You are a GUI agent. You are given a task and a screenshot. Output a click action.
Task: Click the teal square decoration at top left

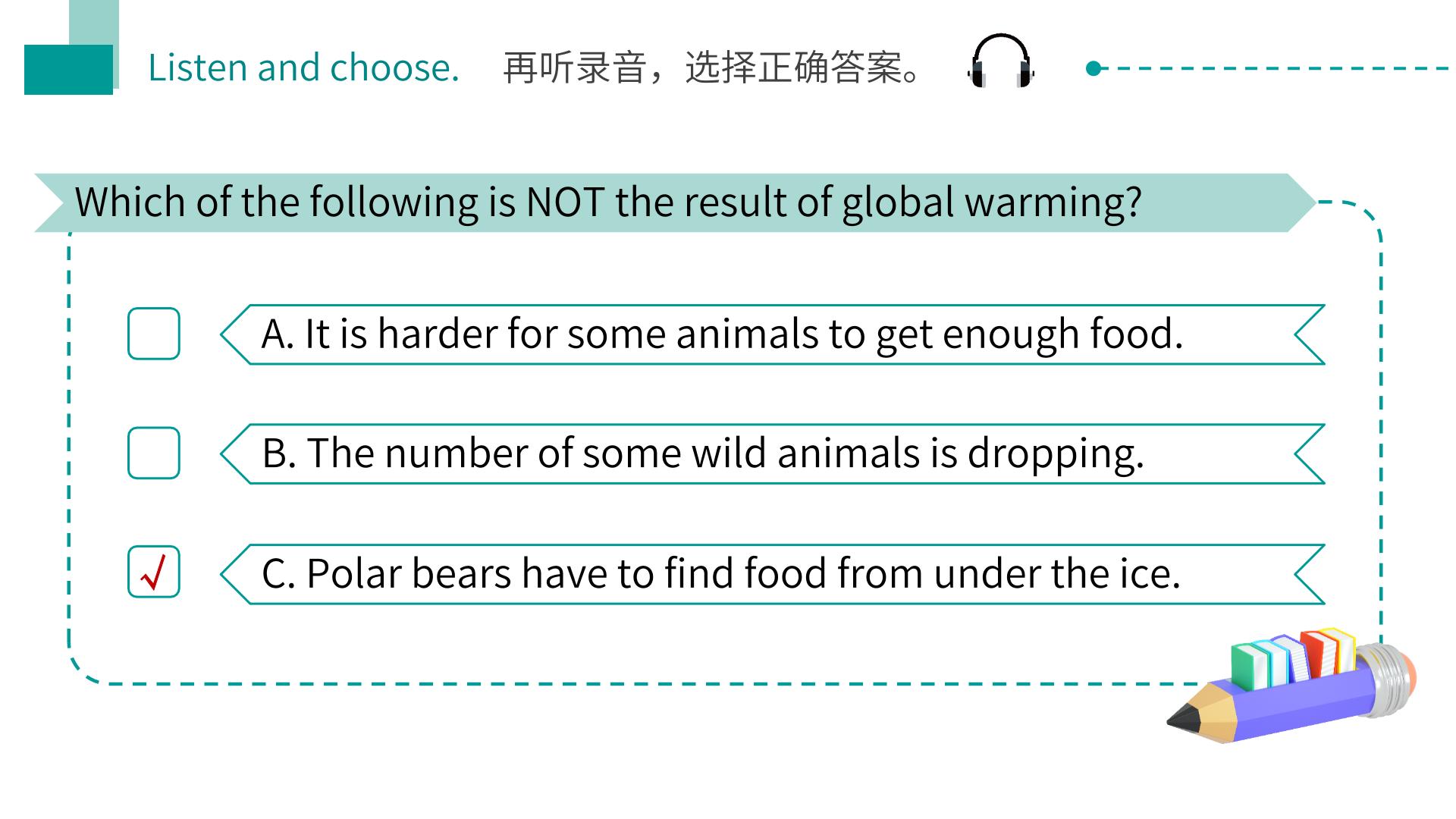[x=69, y=69]
